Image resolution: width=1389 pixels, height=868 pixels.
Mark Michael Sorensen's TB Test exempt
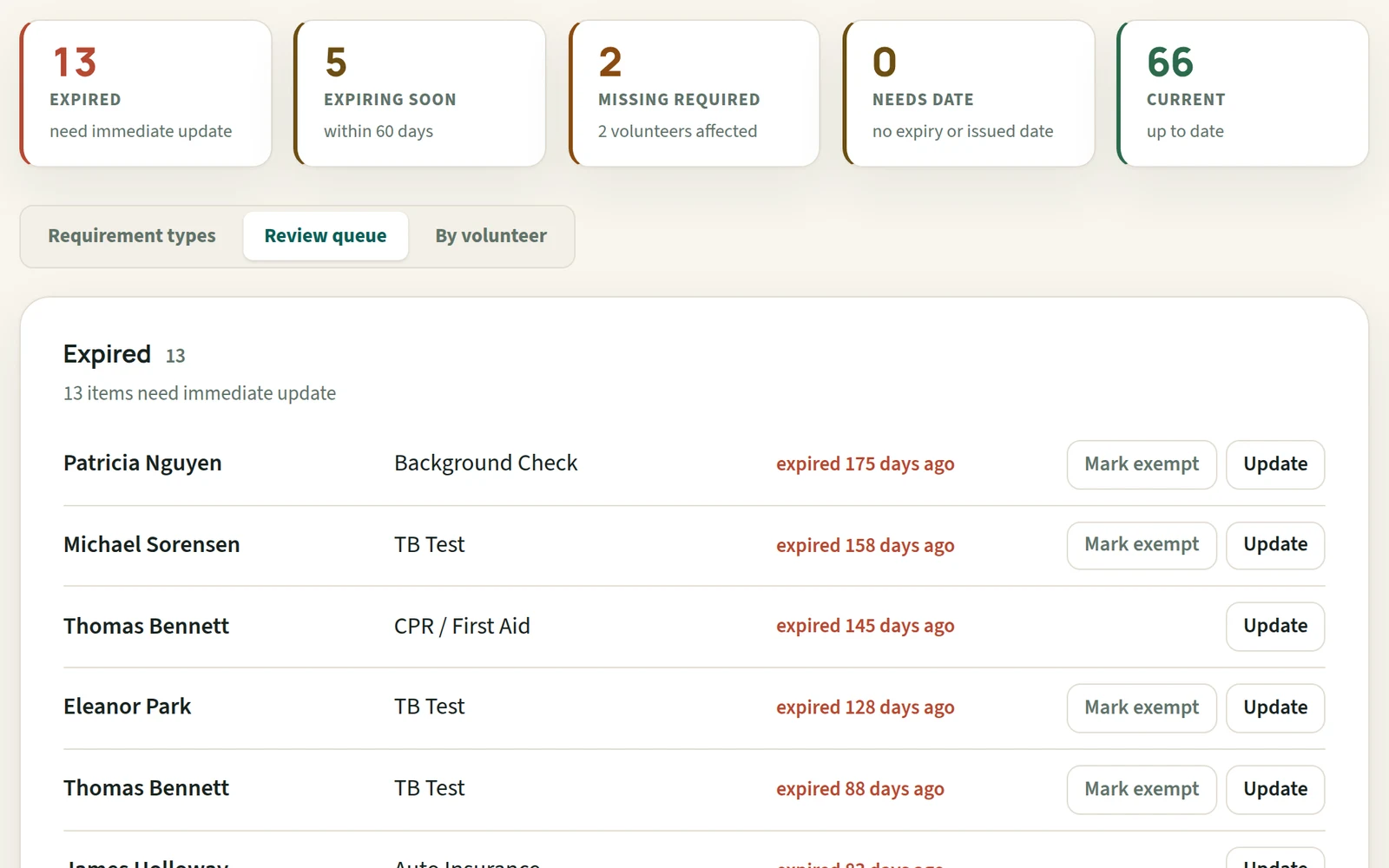pyautogui.click(x=1142, y=545)
